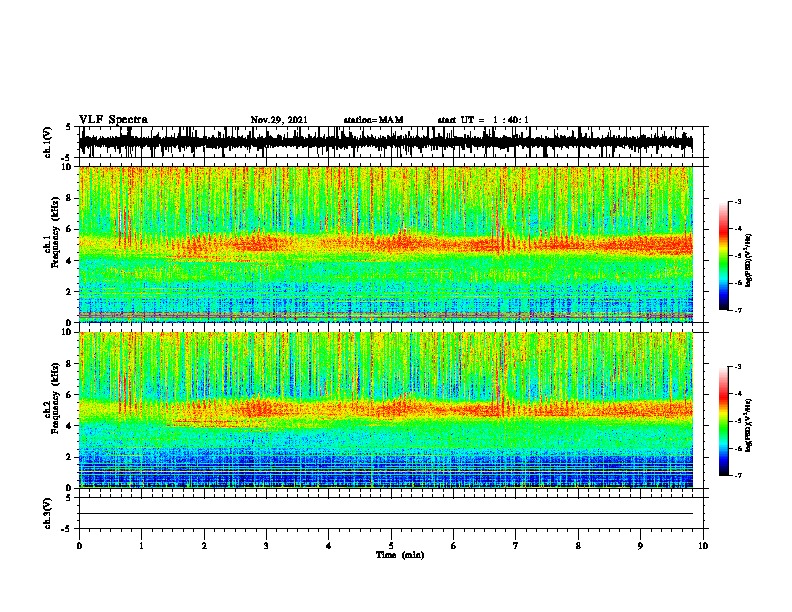
Task: Click time axis tick label "10"
Action: click(703, 546)
